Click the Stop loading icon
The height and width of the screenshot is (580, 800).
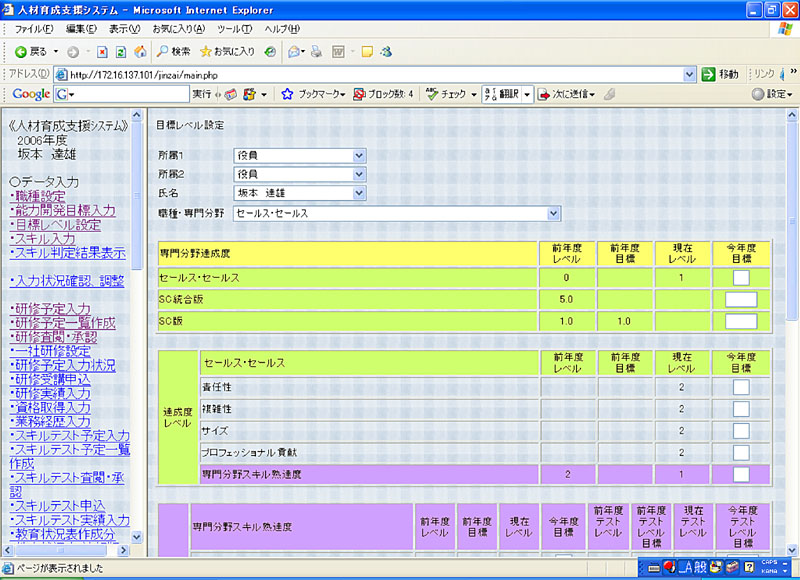101,51
